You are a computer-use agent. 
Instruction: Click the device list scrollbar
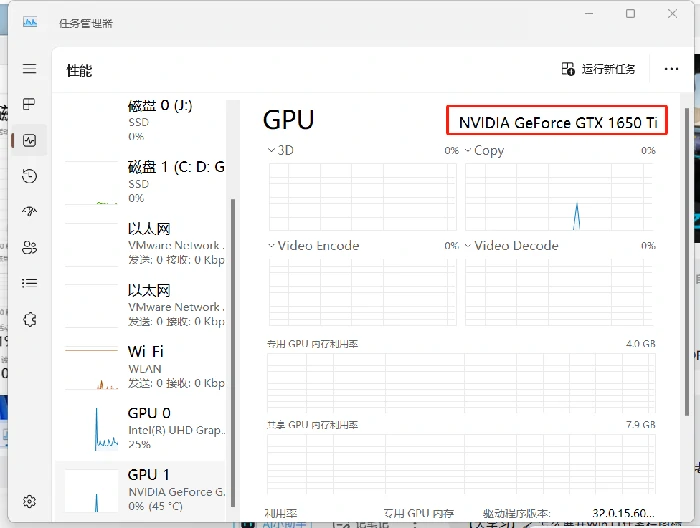233,353
